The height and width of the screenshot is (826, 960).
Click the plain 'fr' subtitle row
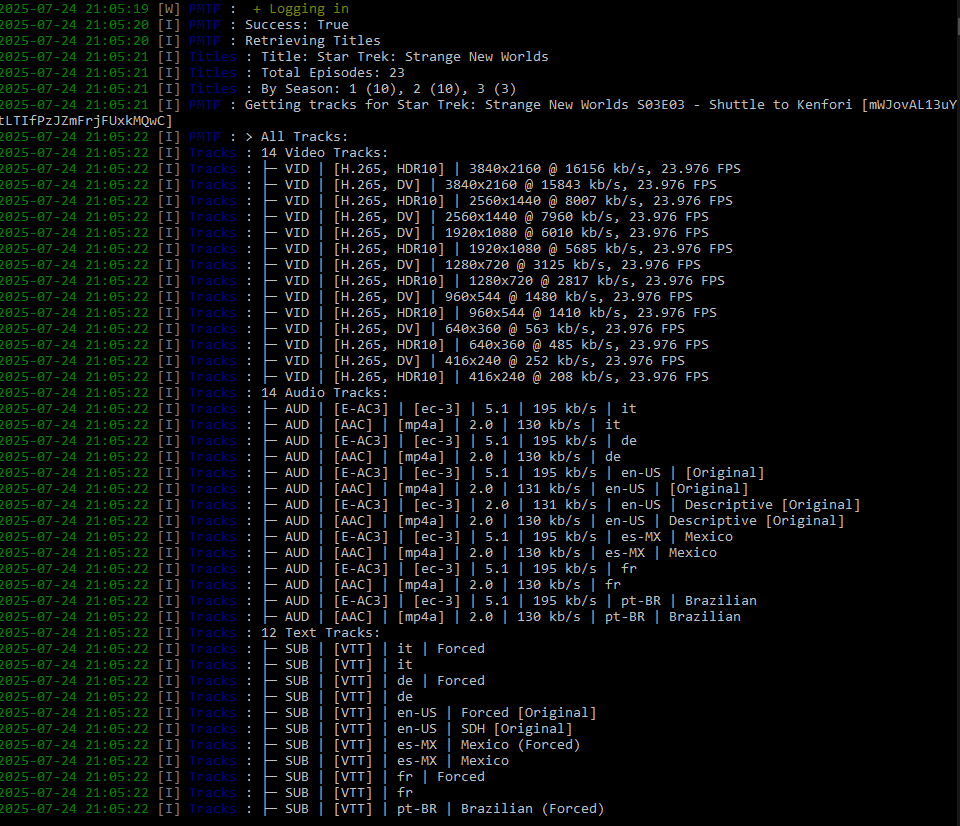337,792
